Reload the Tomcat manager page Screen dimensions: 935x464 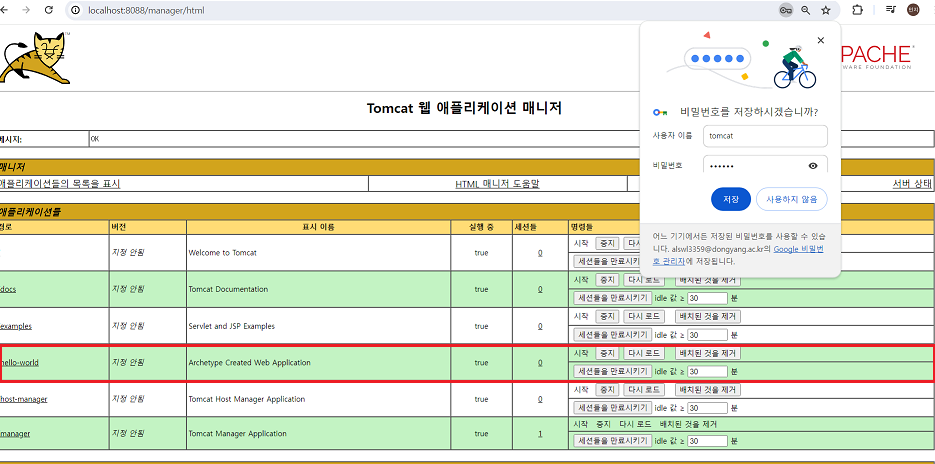49,10
